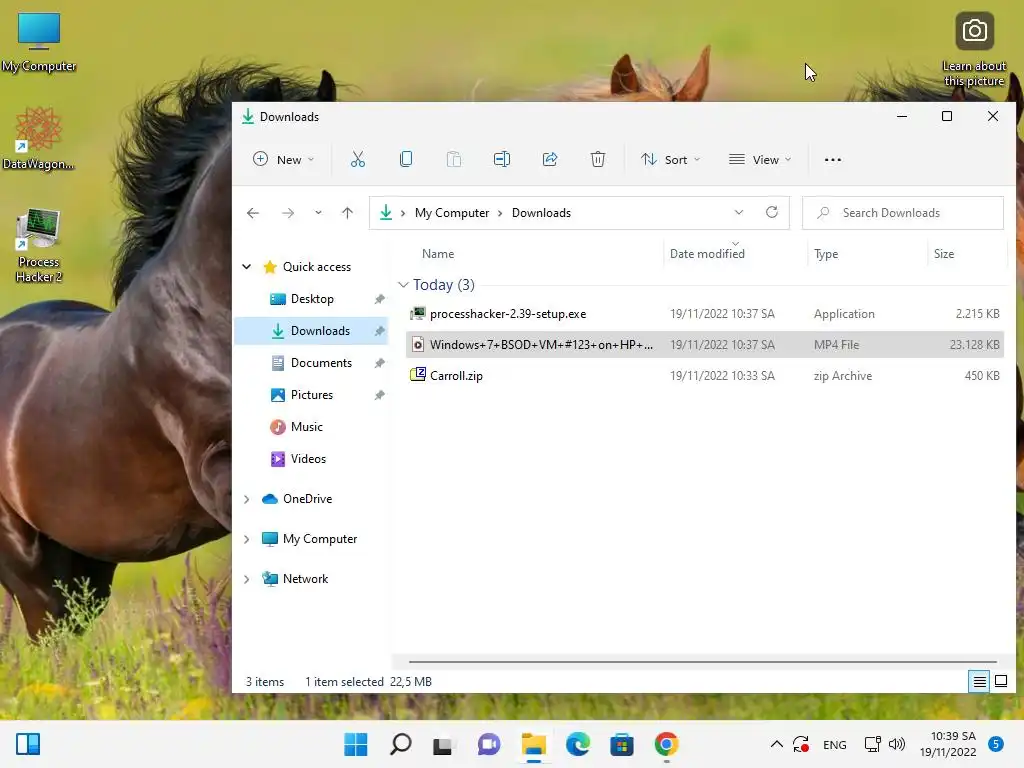Open notification badge showing 5

click(996, 744)
